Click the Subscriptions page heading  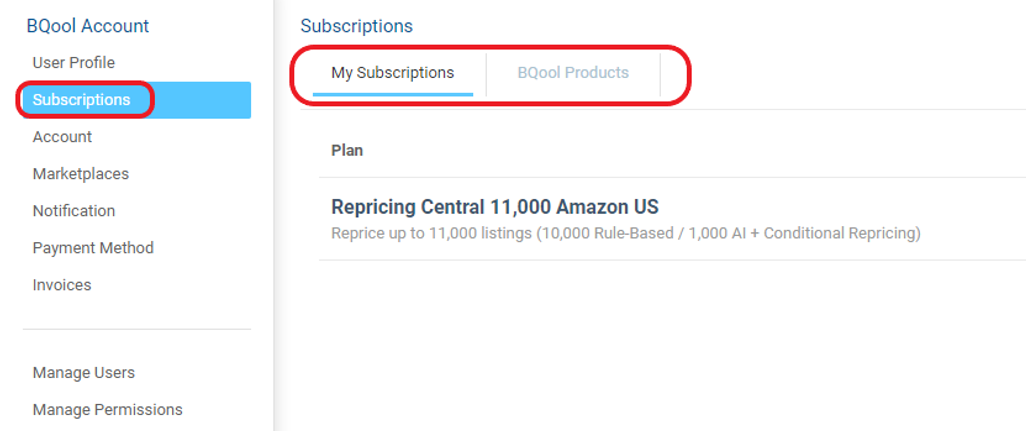357,26
